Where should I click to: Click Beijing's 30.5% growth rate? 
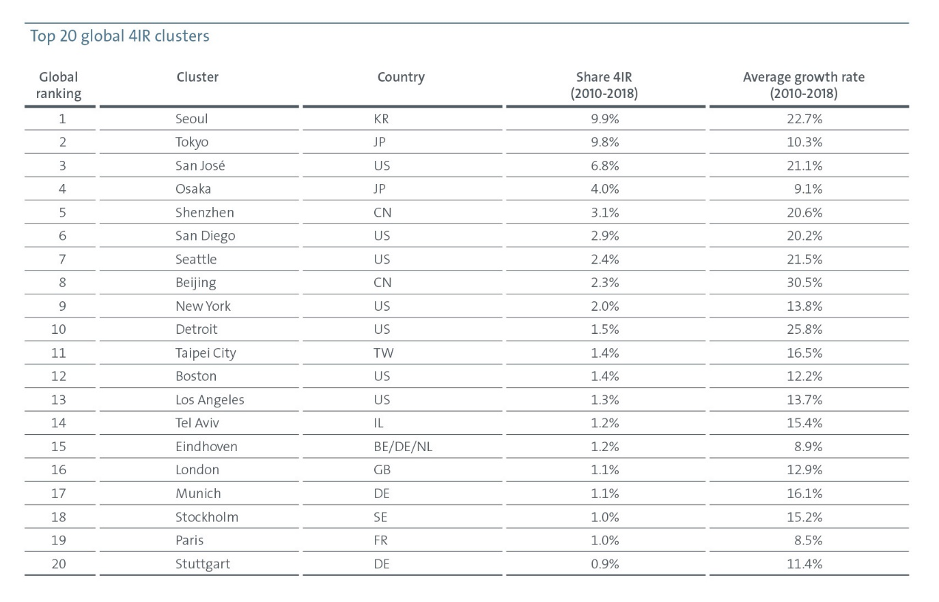click(805, 283)
